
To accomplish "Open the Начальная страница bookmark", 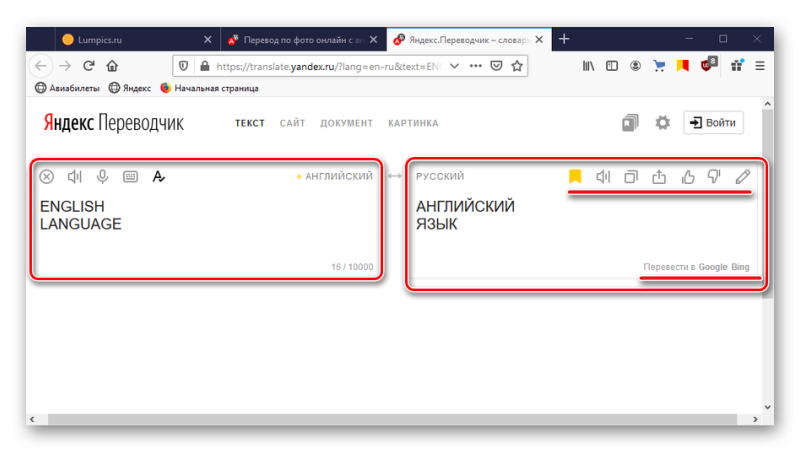I will (209, 88).
